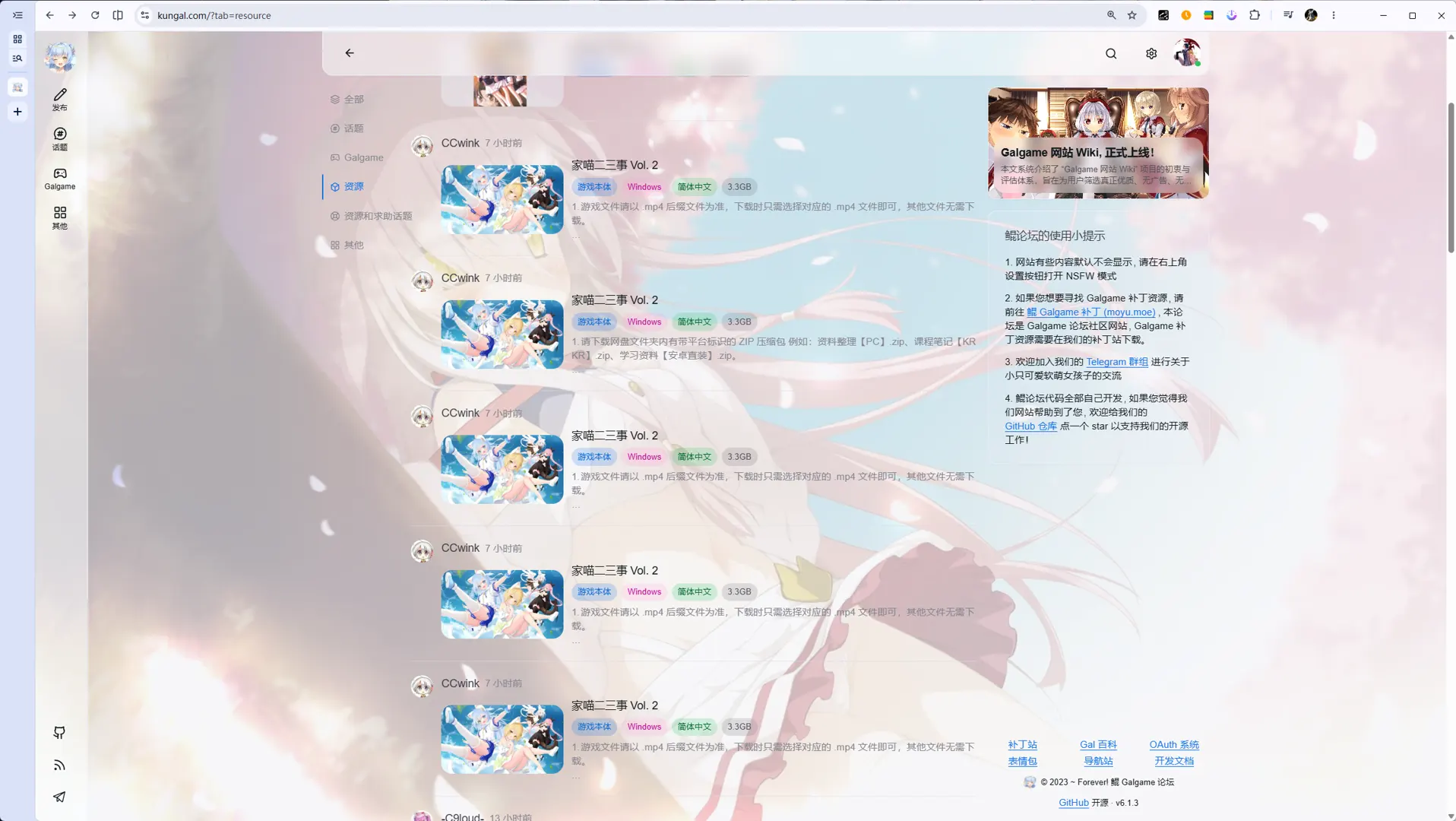Open the page zoom magnifier icon
Screen dimensions: 1456x821
tap(1111, 15)
